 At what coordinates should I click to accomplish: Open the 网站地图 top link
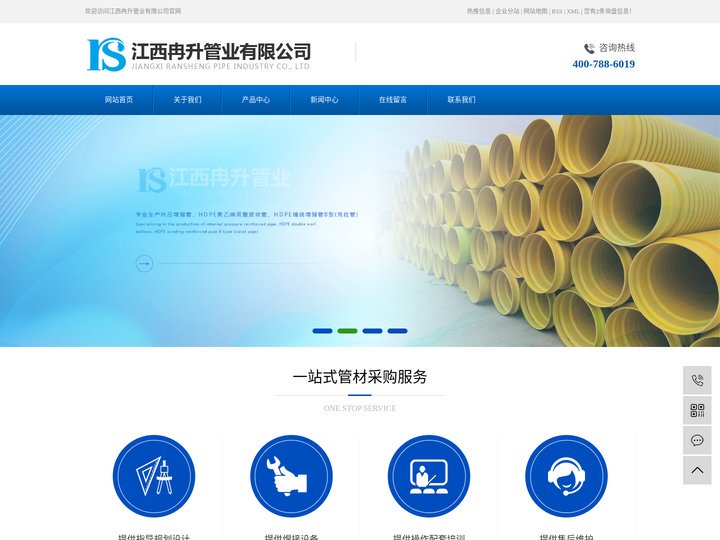(535, 11)
